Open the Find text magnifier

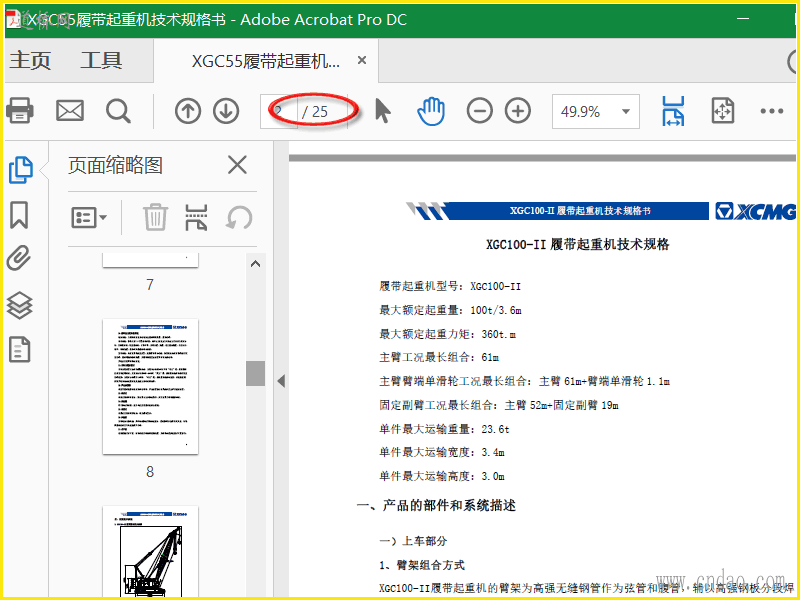pyautogui.click(x=118, y=111)
